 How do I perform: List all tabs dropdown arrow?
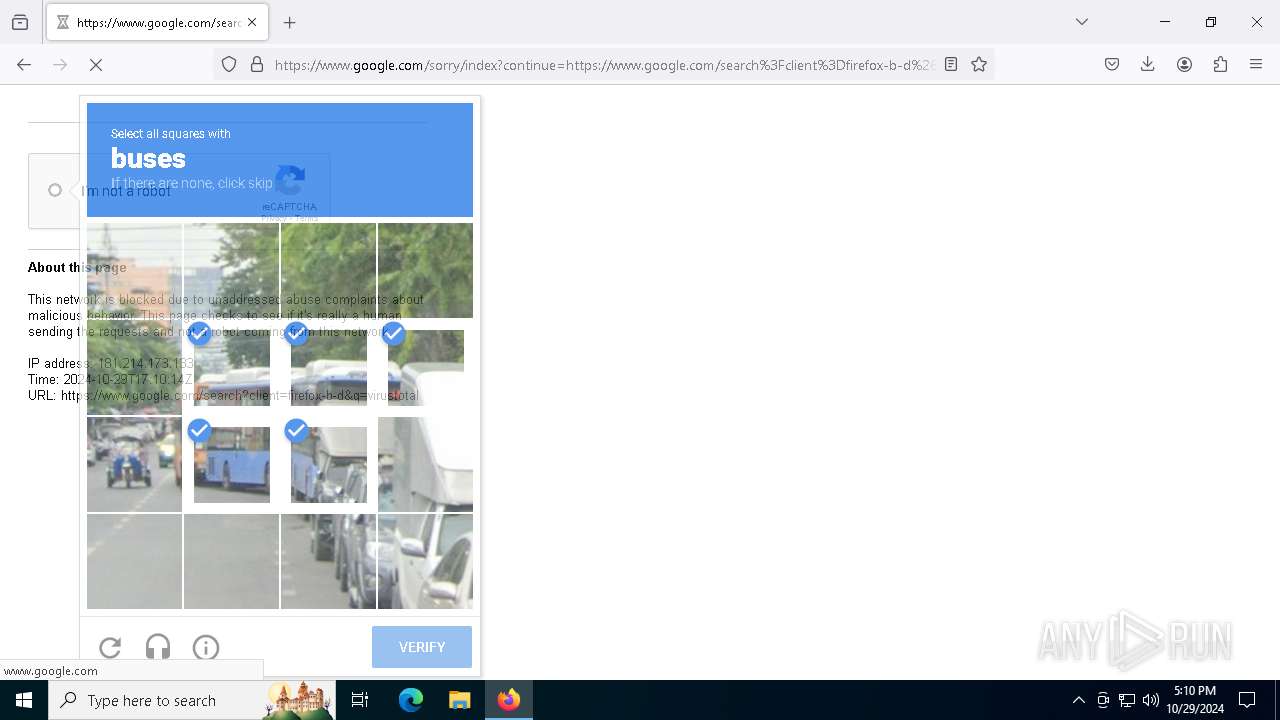pyautogui.click(x=1082, y=22)
